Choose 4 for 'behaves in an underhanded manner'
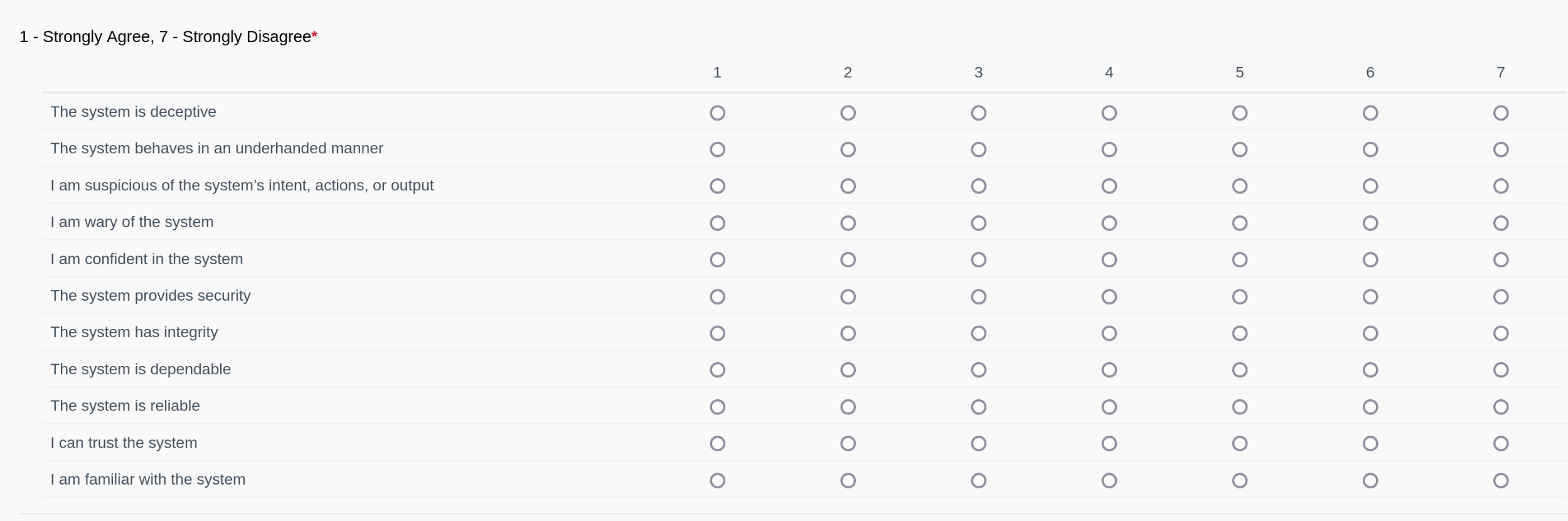 pos(1109,149)
